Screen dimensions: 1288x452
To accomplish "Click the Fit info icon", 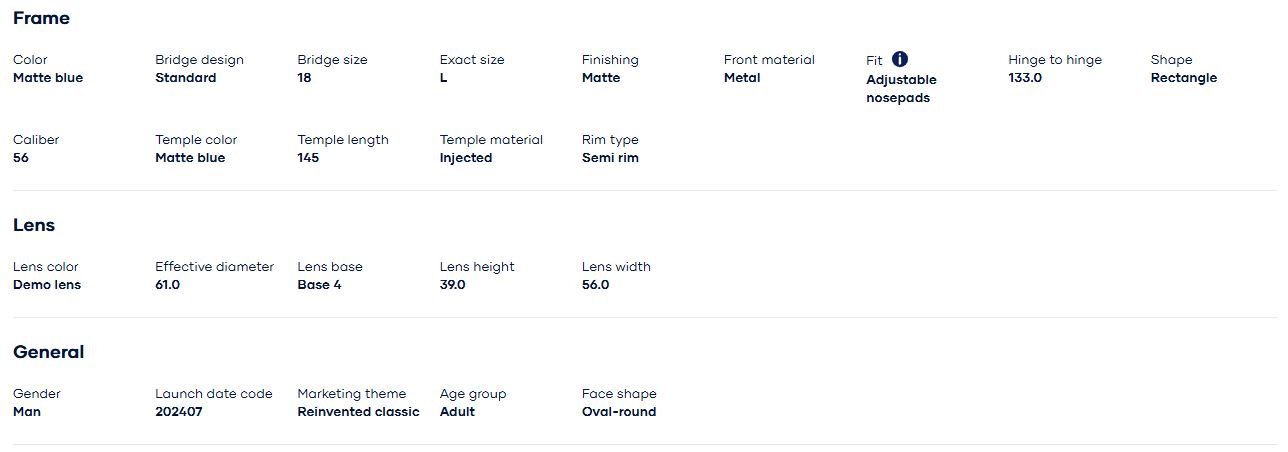I will [900, 60].
